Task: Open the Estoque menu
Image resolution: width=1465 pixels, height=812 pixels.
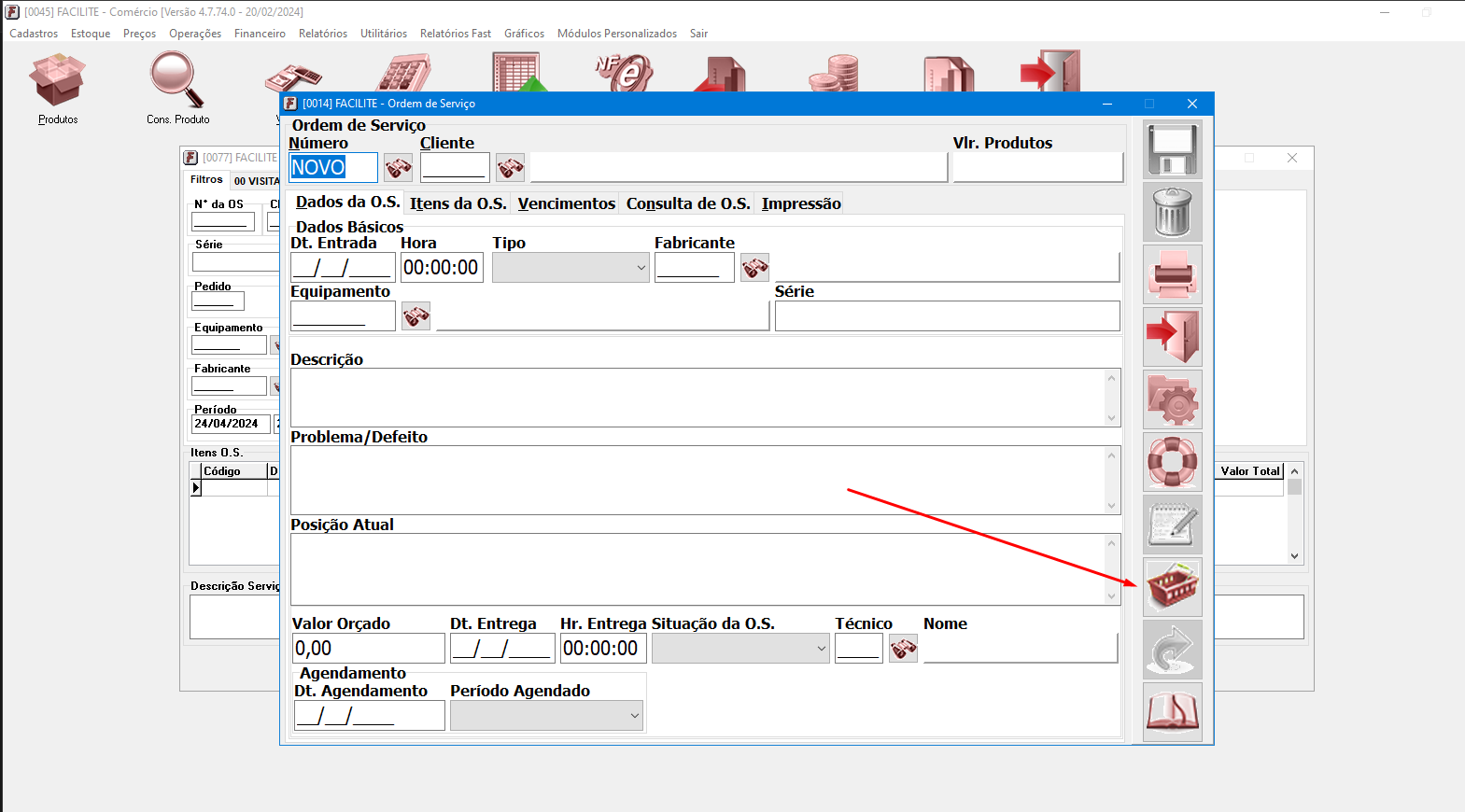Action: click(91, 34)
